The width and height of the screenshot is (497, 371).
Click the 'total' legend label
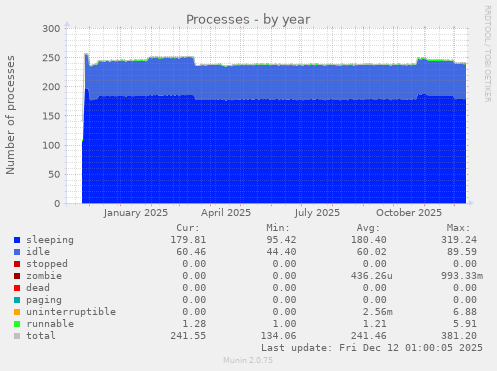(41, 336)
